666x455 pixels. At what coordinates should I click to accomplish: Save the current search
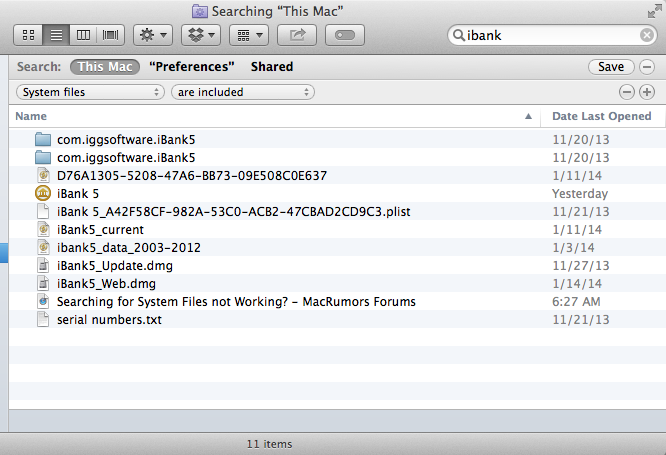611,67
